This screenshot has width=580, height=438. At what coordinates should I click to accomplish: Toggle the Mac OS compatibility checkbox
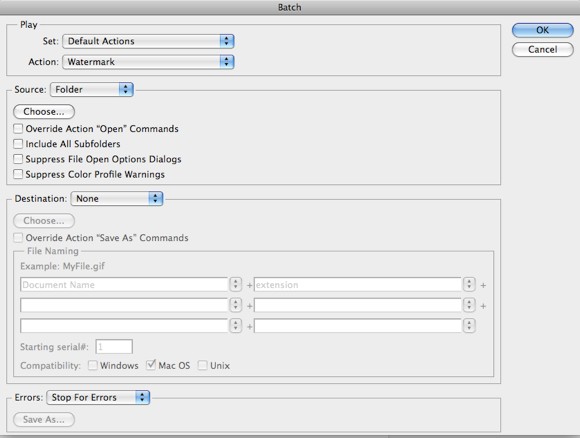pos(151,365)
